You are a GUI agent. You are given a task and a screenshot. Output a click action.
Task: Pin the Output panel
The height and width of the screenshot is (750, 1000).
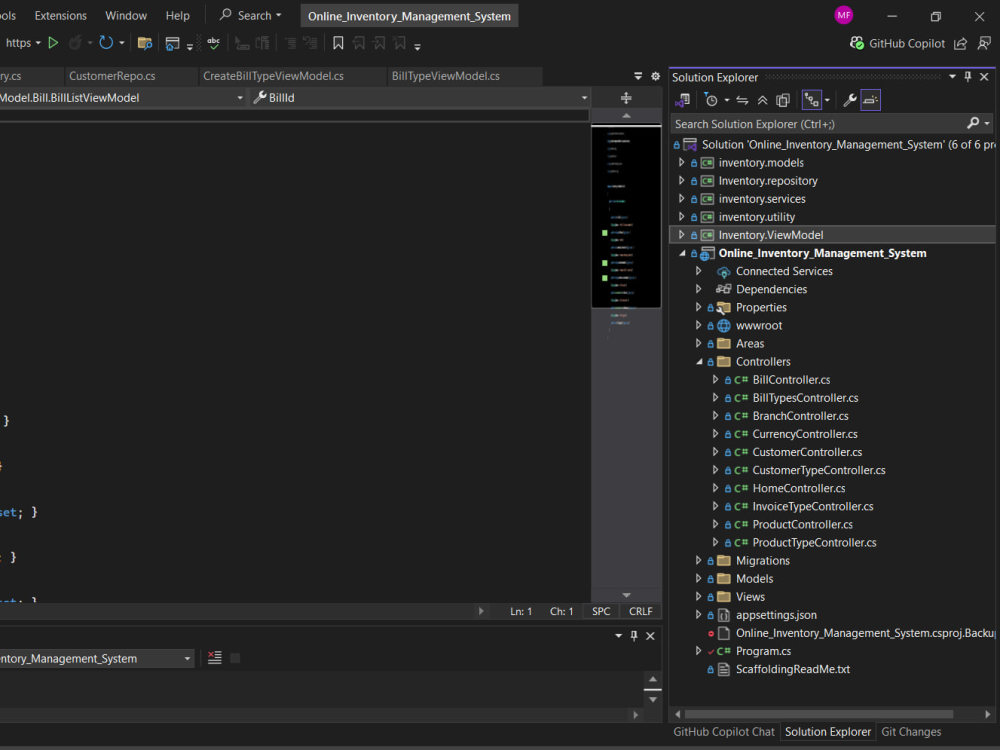tap(634, 636)
